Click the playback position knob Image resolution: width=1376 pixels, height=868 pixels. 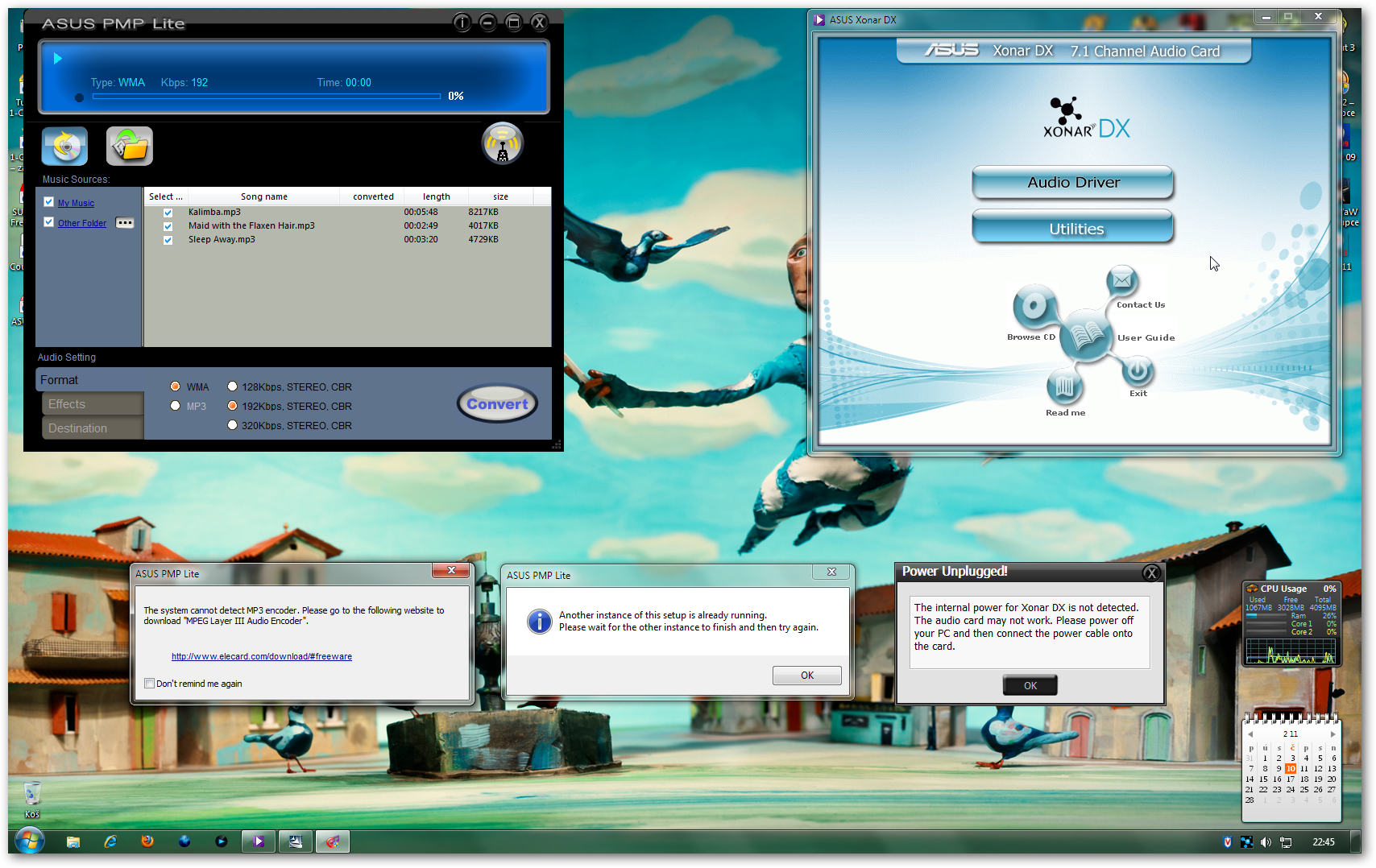coord(79,98)
